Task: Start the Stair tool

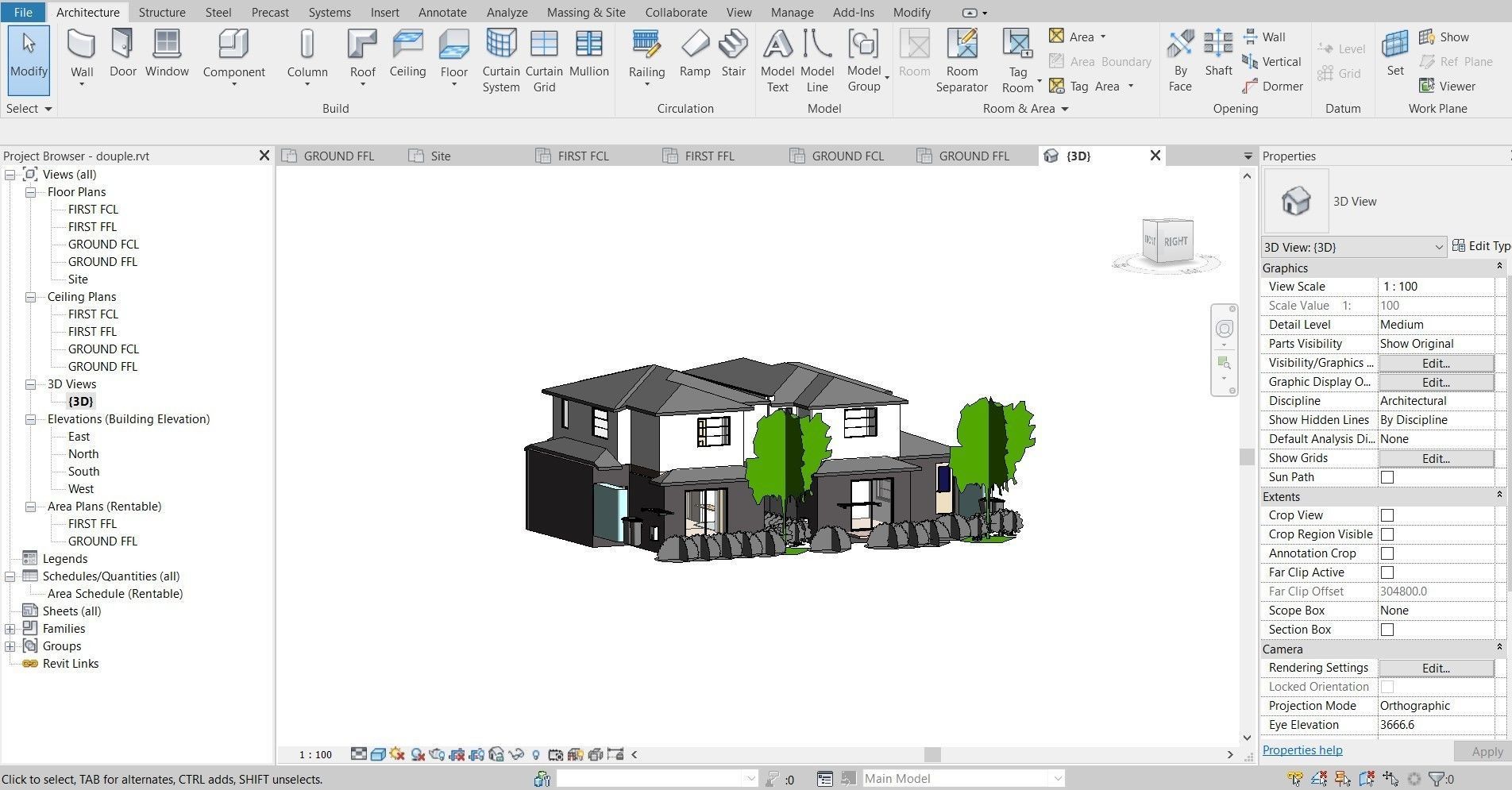Action: pyautogui.click(x=733, y=53)
